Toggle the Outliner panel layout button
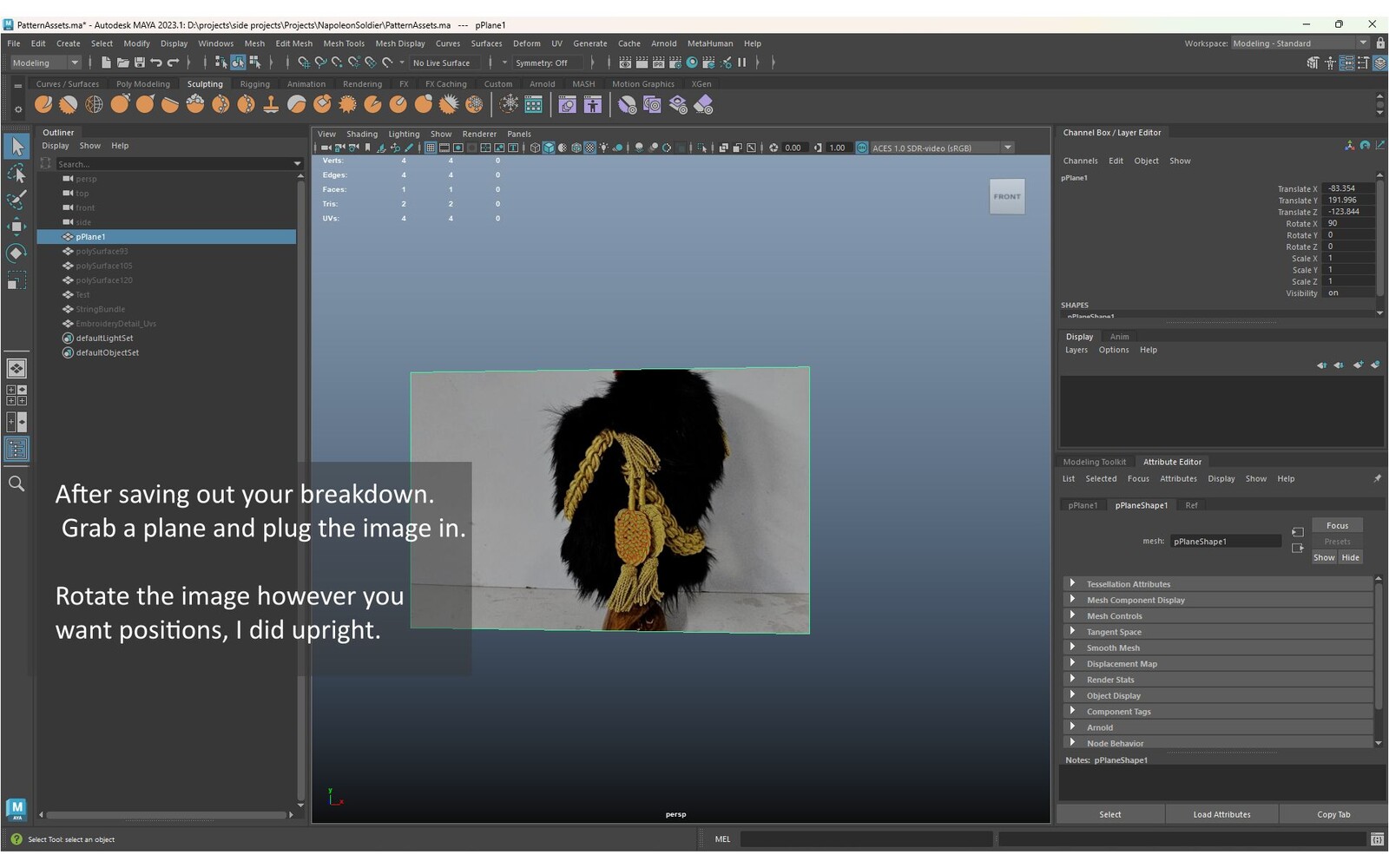1389x868 pixels. point(16,449)
